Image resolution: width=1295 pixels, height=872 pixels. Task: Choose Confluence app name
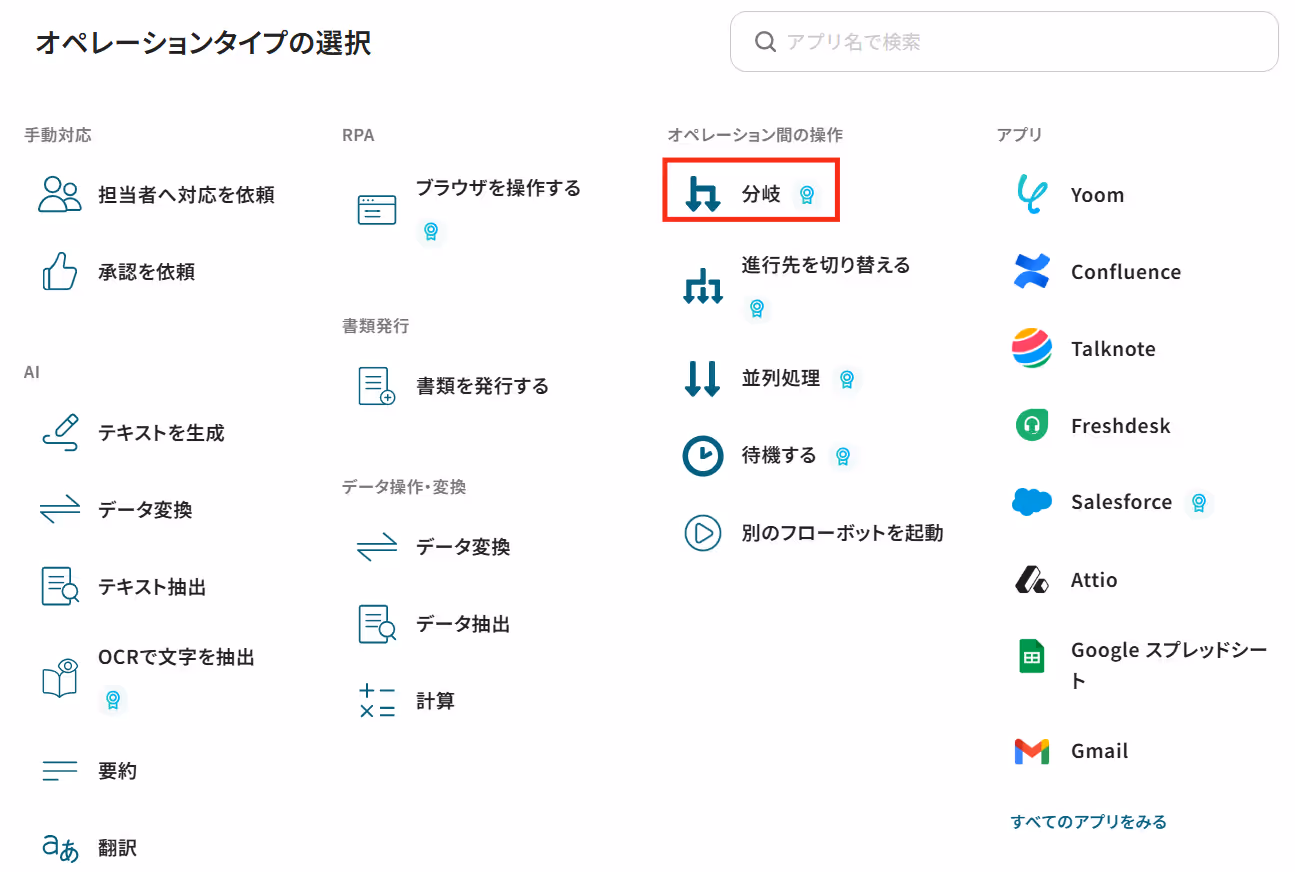coord(1126,272)
